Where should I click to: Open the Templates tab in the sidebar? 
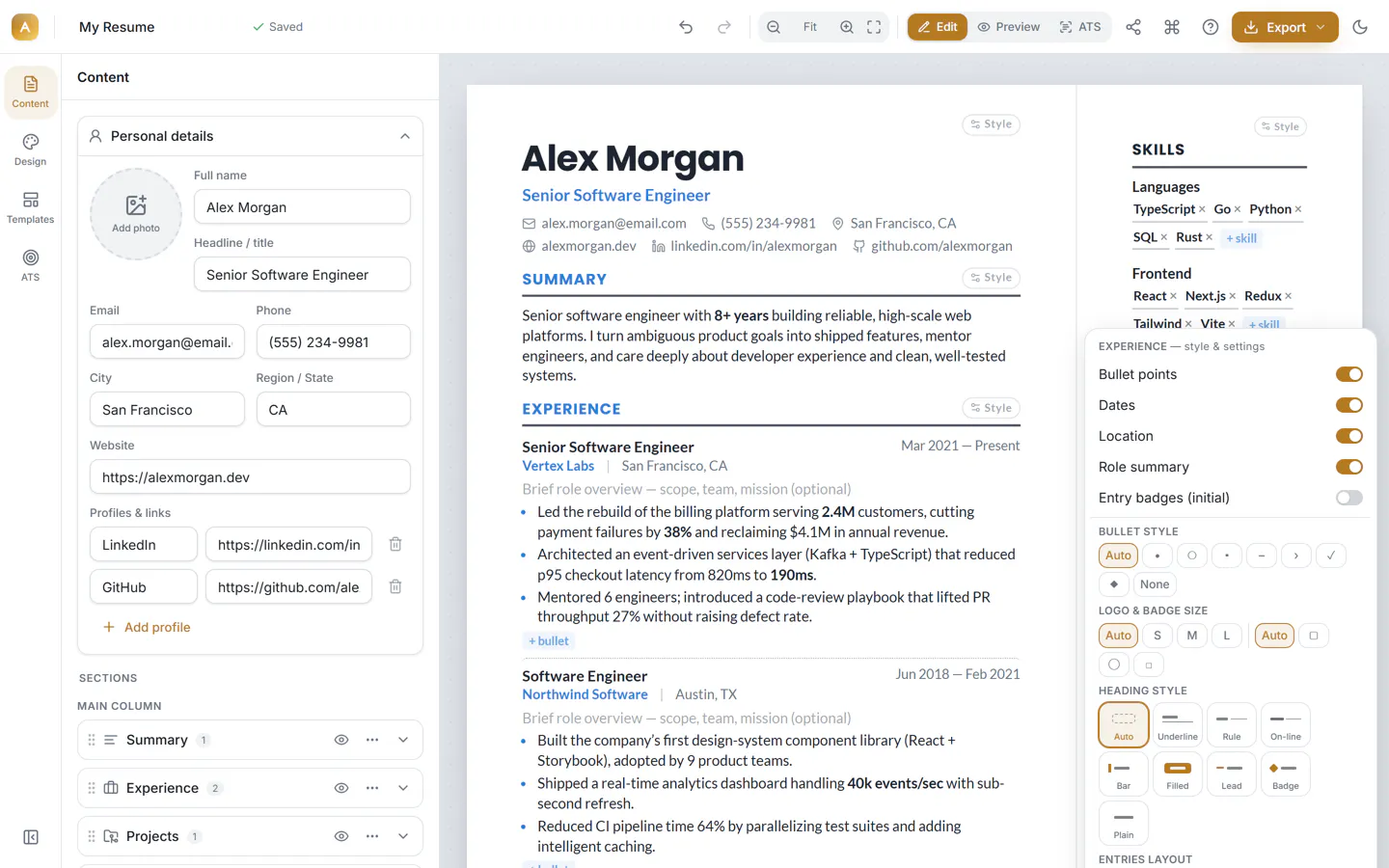[31, 207]
